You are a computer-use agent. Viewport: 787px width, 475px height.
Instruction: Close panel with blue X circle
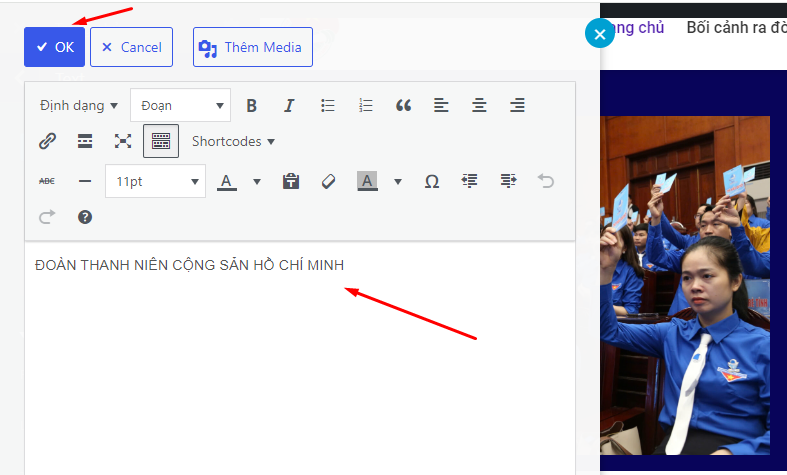point(600,34)
